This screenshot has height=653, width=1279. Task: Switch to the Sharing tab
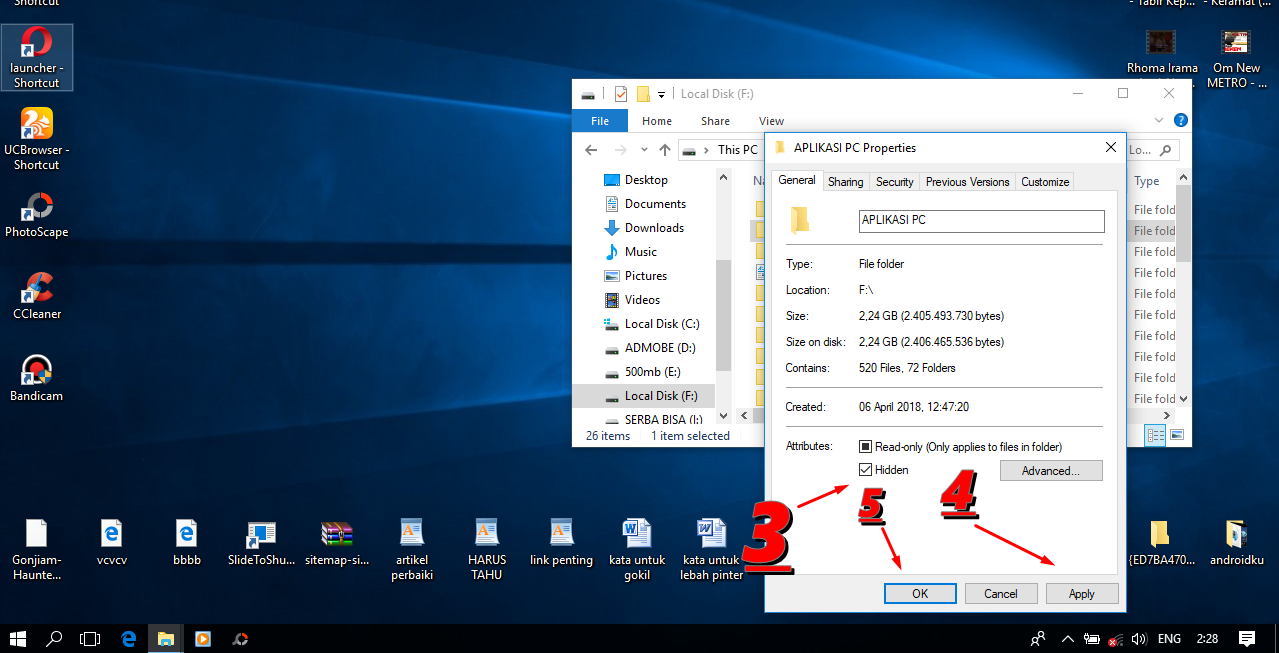[x=845, y=181]
